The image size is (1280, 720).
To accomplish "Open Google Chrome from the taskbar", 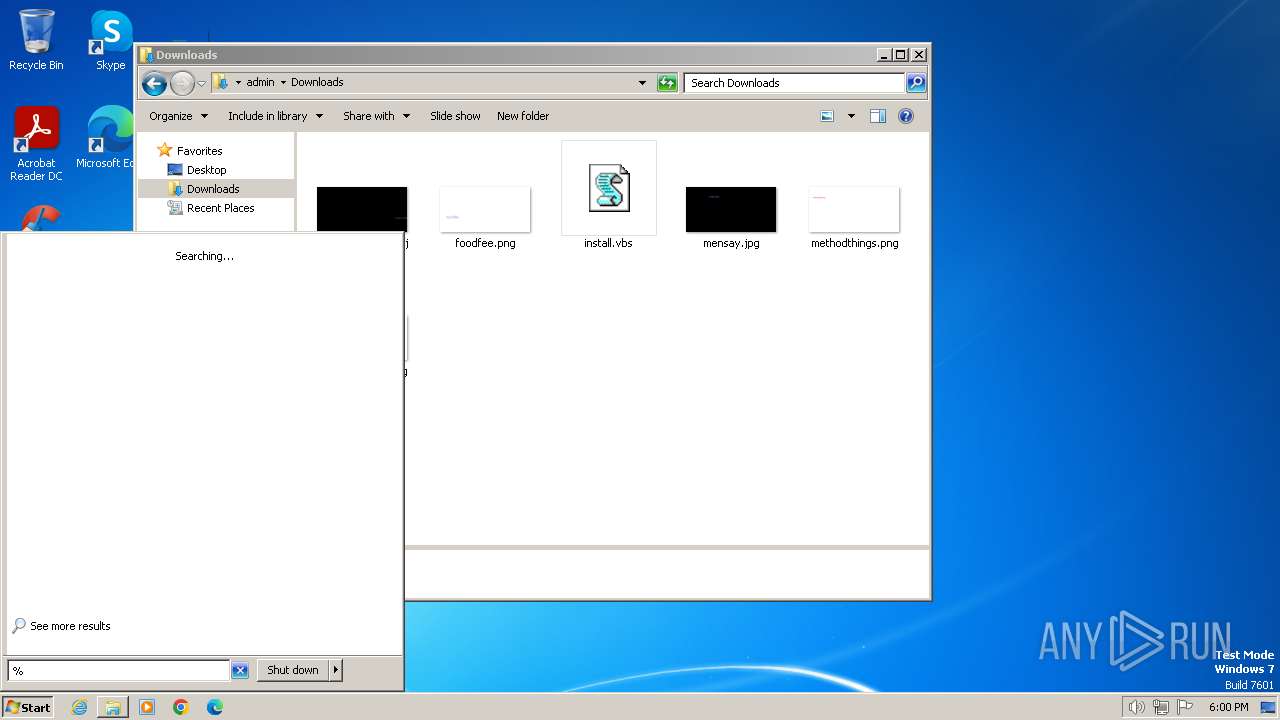I will click(181, 707).
